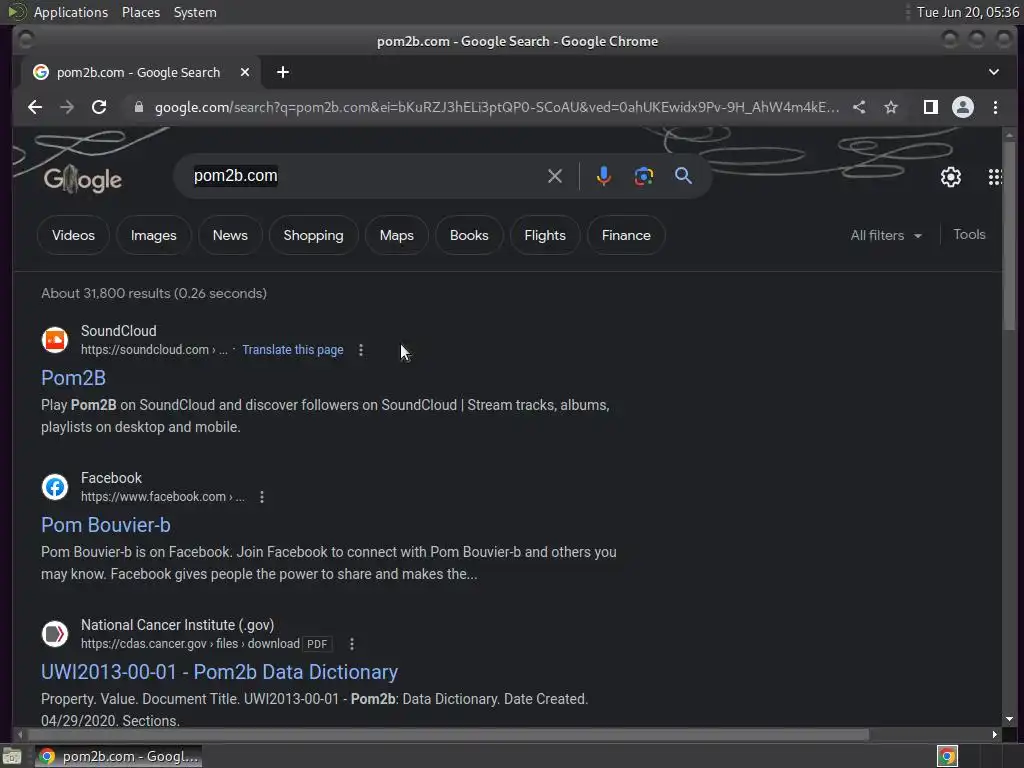This screenshot has height=768, width=1024.
Task: Open the Maps results
Action: point(396,235)
